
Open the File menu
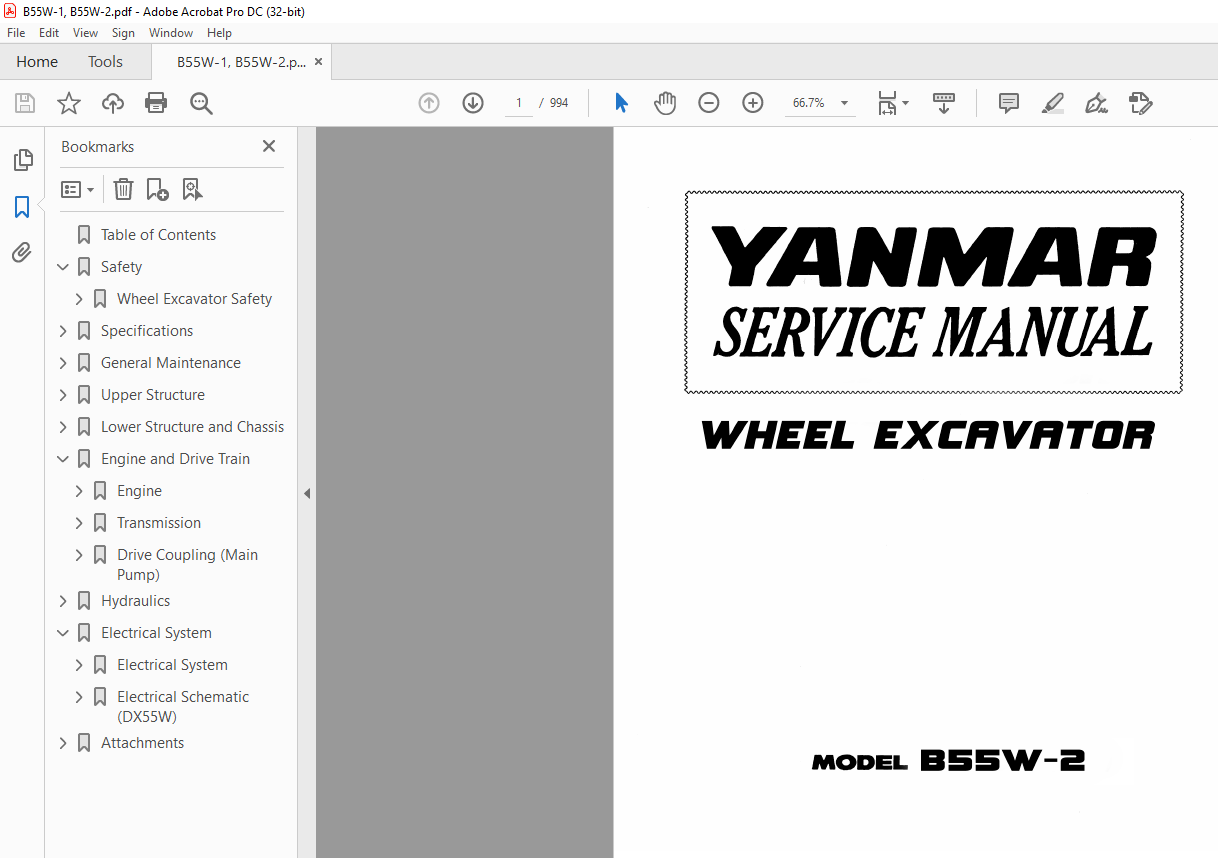pos(16,33)
